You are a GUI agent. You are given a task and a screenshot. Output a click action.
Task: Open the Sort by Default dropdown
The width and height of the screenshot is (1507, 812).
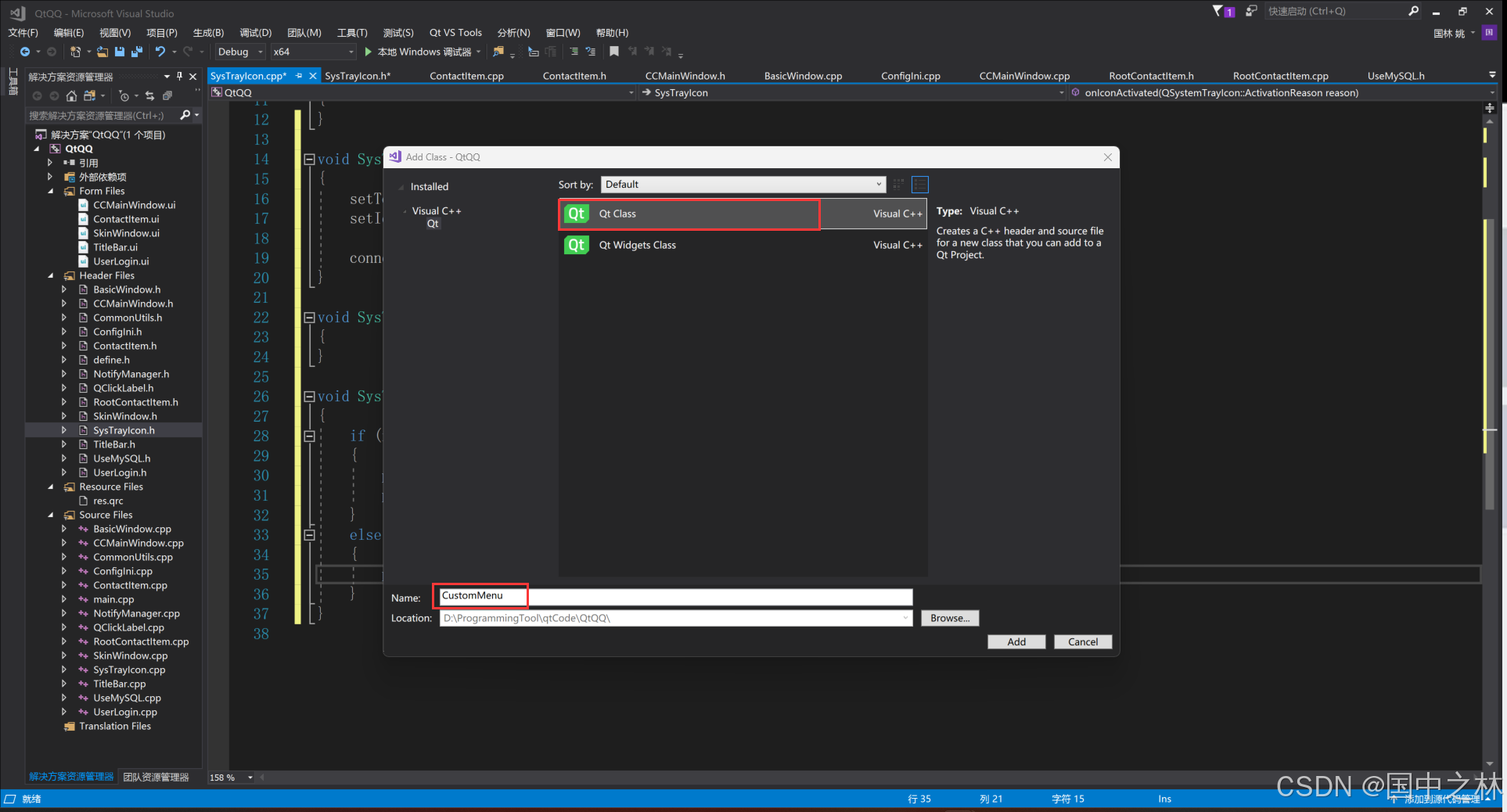[x=743, y=185]
